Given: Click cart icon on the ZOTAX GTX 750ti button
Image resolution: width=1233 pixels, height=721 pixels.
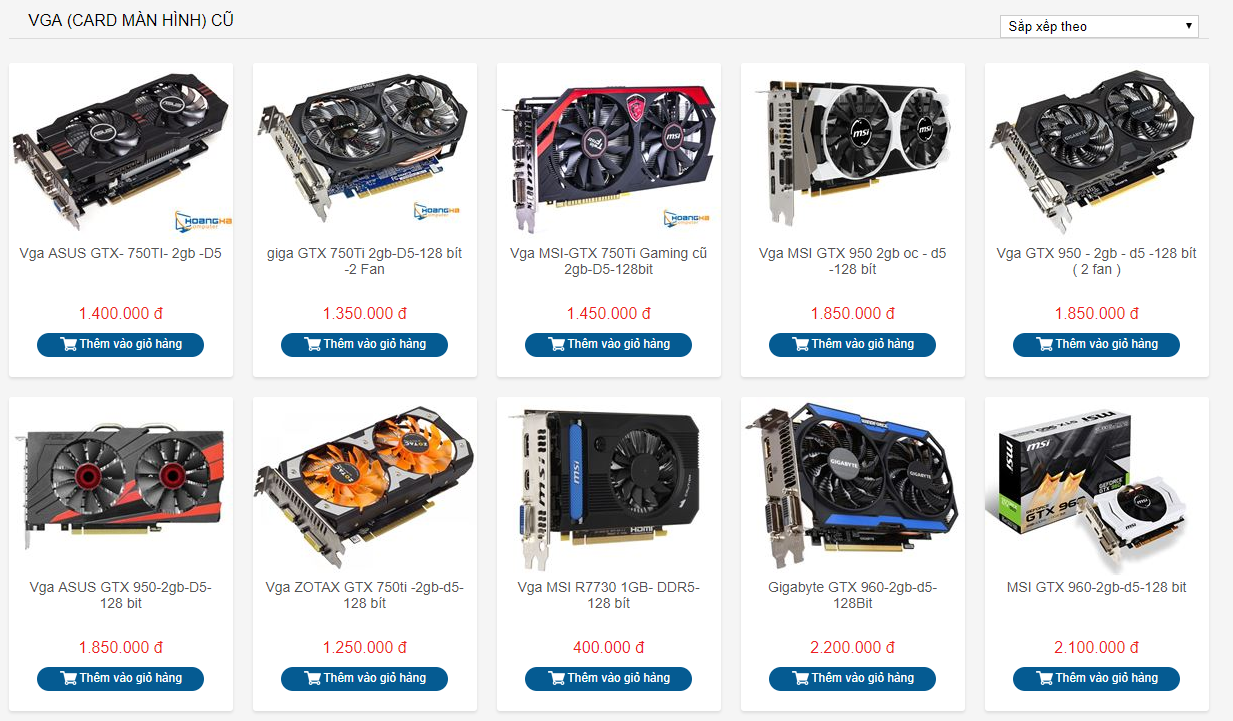Looking at the screenshot, I should click(313, 678).
